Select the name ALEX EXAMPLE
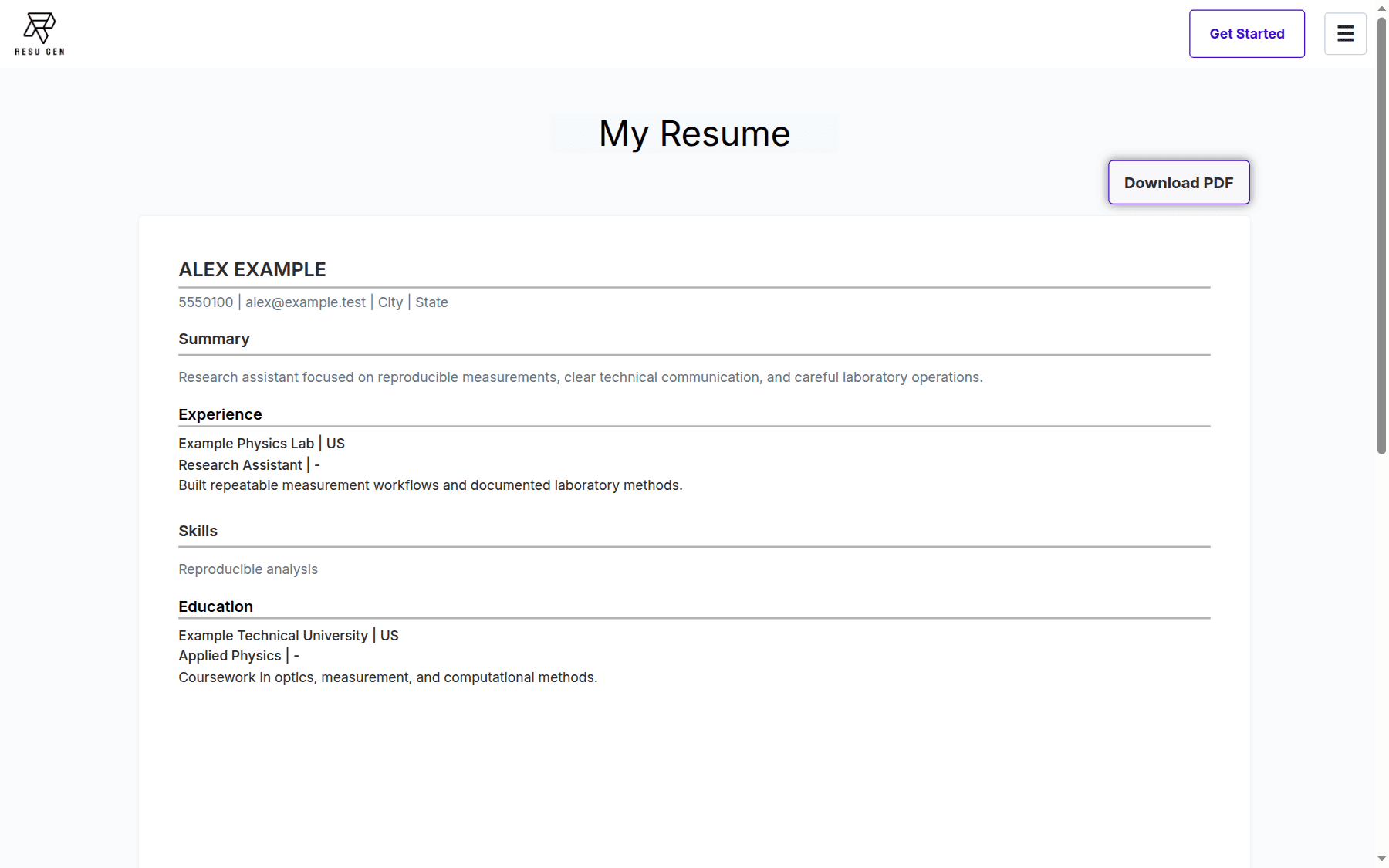This screenshot has width=1389, height=868. (252, 269)
